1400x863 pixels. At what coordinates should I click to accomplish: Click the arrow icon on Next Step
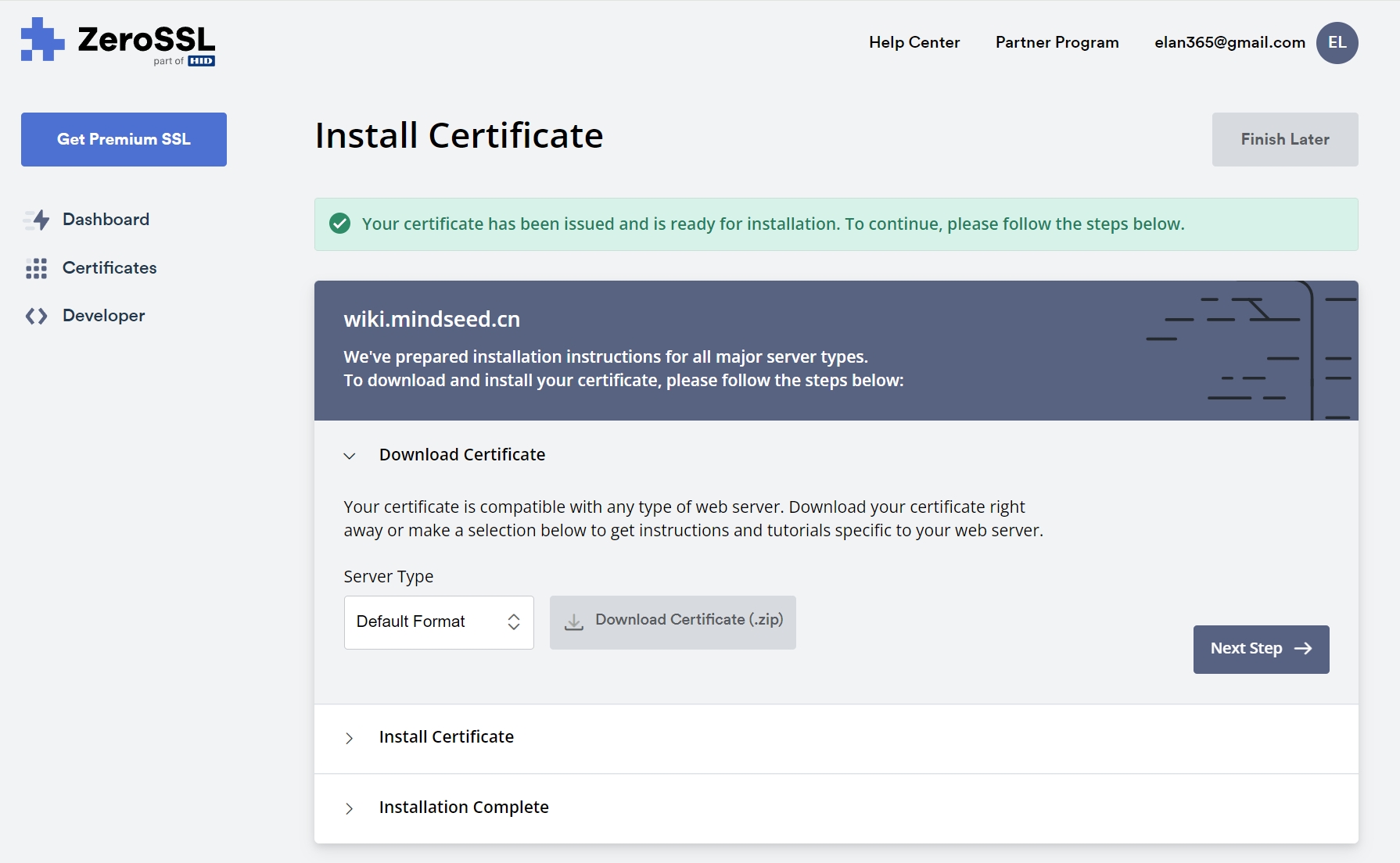coord(1303,649)
